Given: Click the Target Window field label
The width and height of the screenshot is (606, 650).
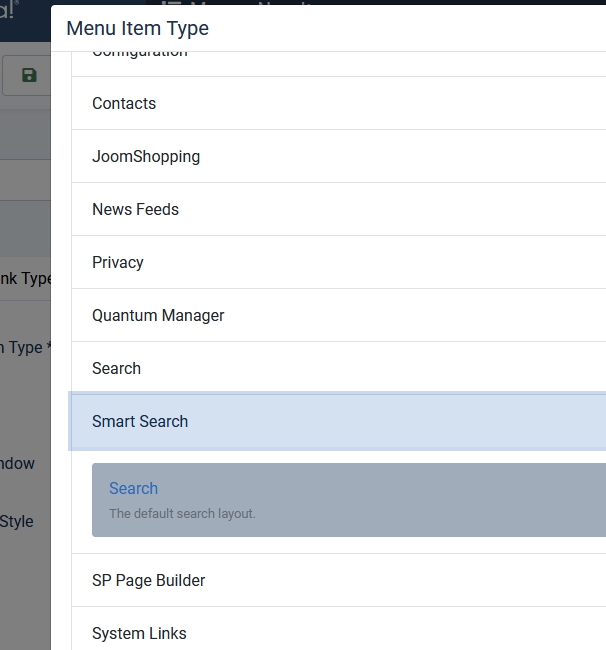Looking at the screenshot, I should (x=18, y=464).
